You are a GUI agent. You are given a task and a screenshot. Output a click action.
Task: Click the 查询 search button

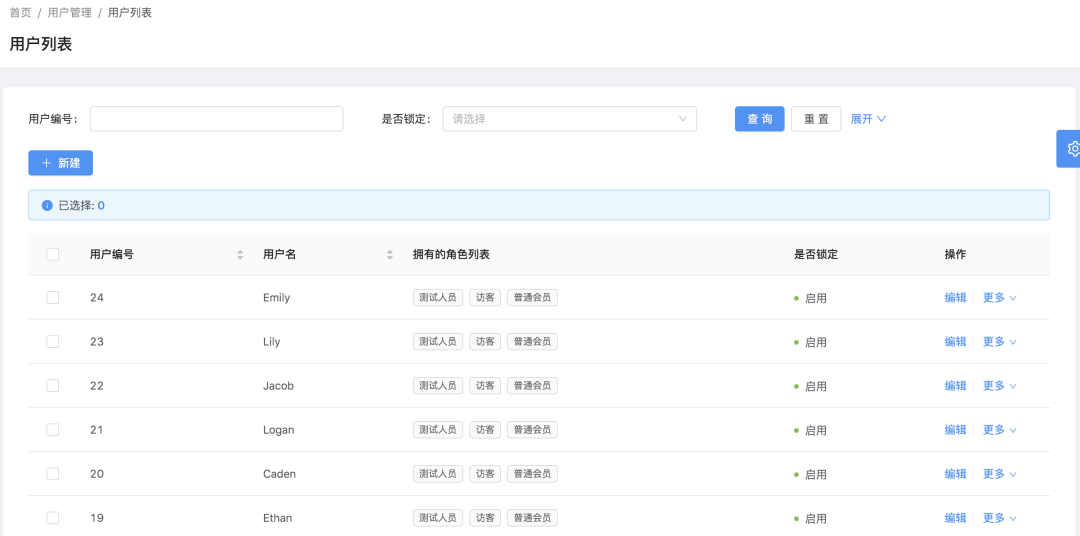click(x=760, y=118)
